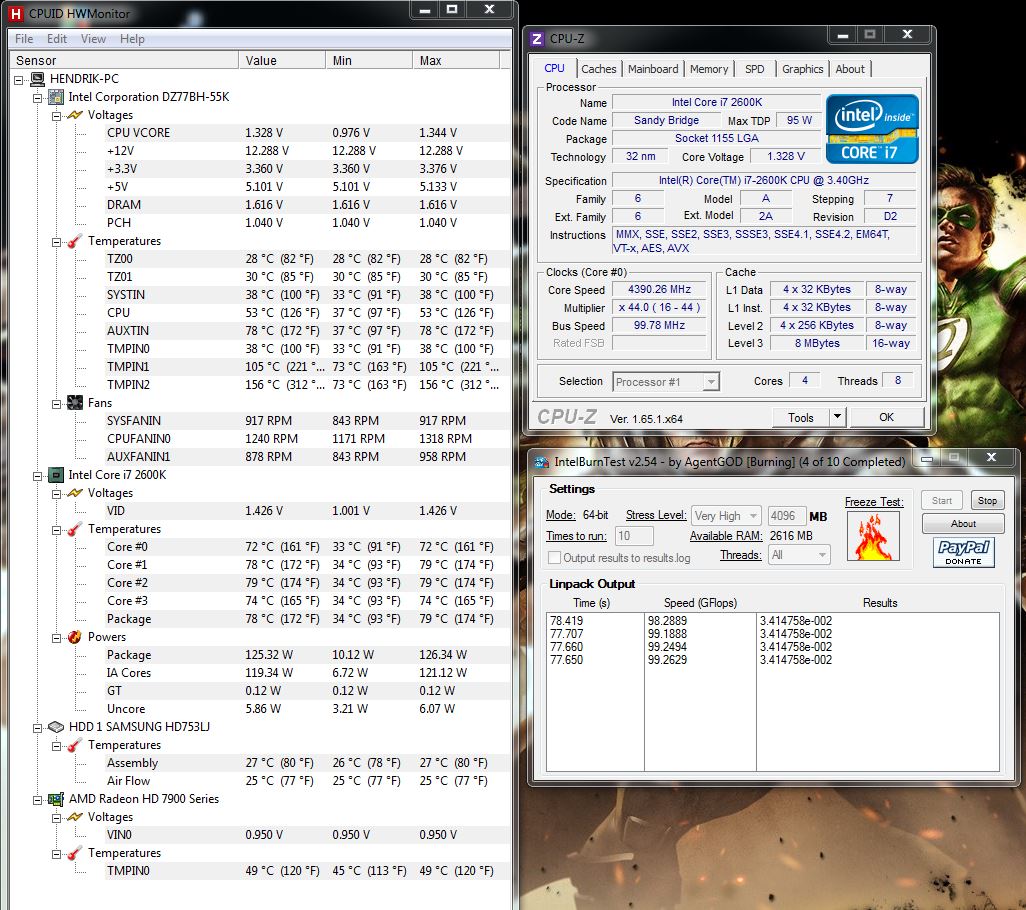Click the Intel inside Core i7 logo
This screenshot has width=1026, height=910.
(872, 129)
